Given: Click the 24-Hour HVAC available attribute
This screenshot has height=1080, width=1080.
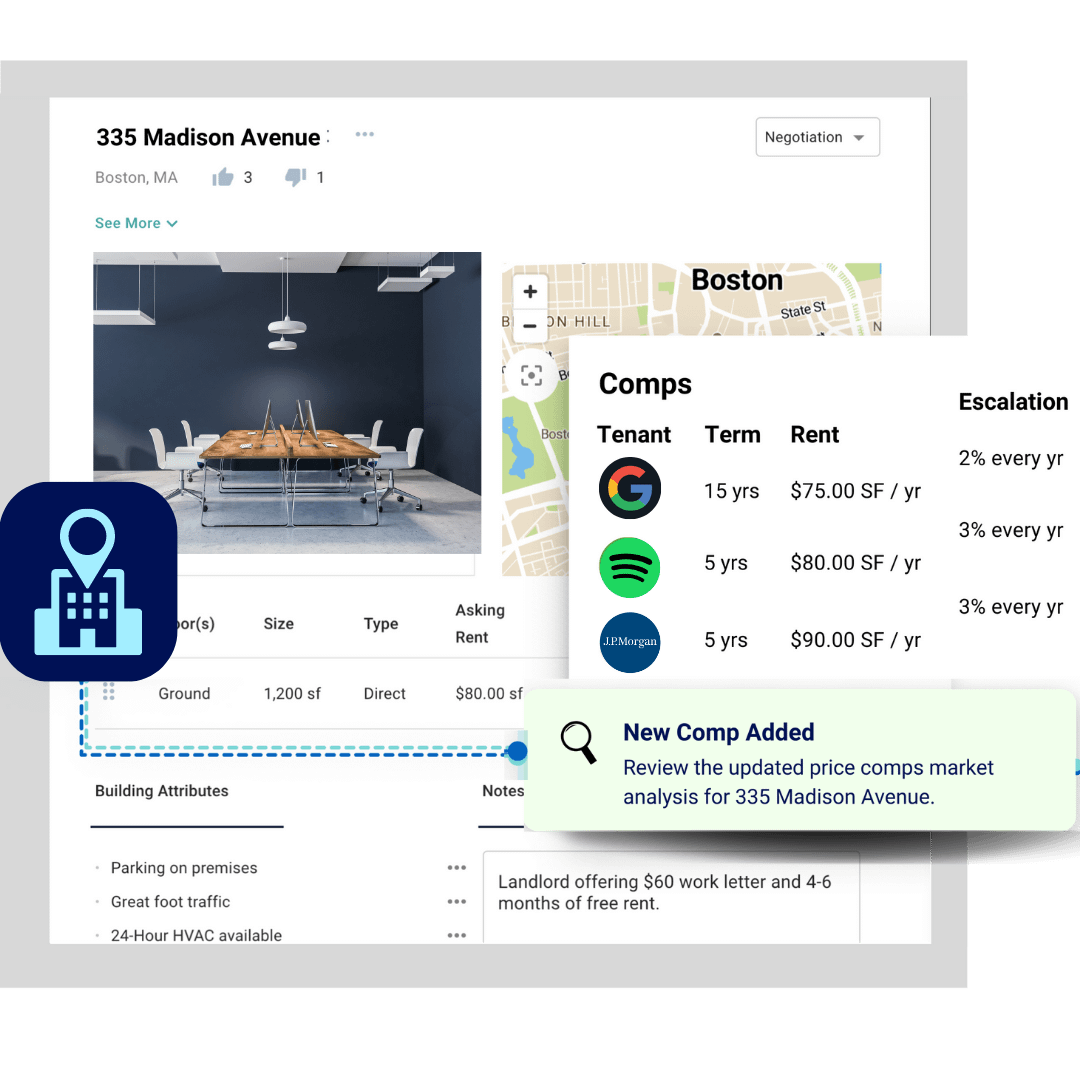Looking at the screenshot, I should (x=196, y=935).
